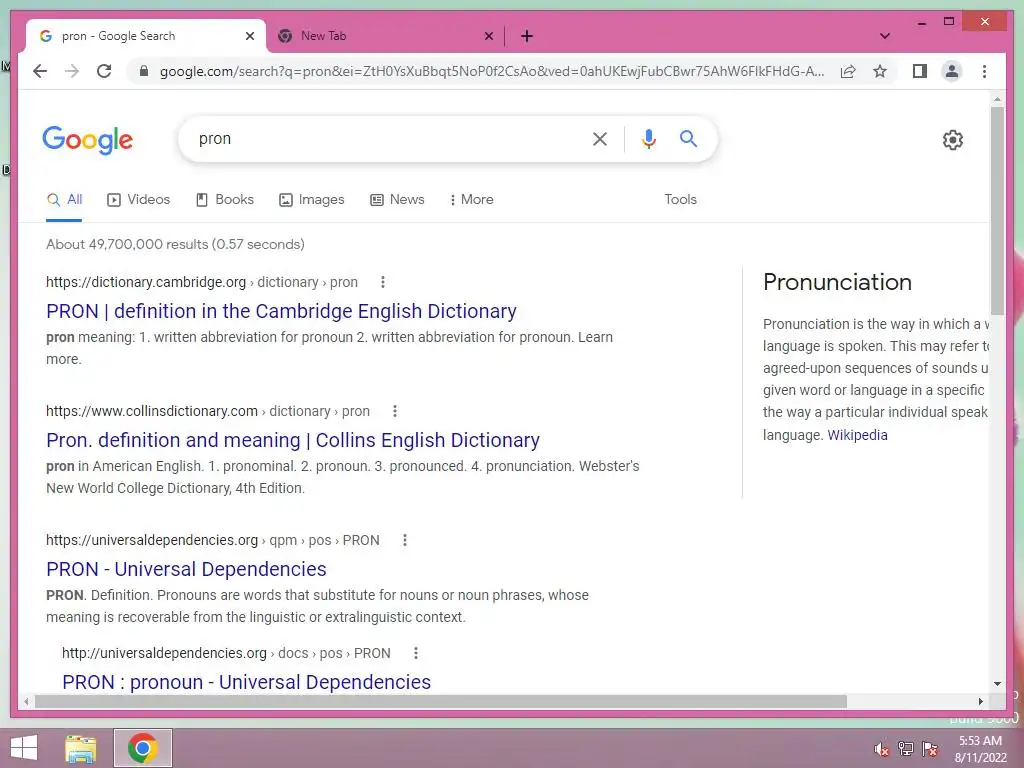Open the Windows Start menu
1024x768 pixels.
(x=24, y=748)
